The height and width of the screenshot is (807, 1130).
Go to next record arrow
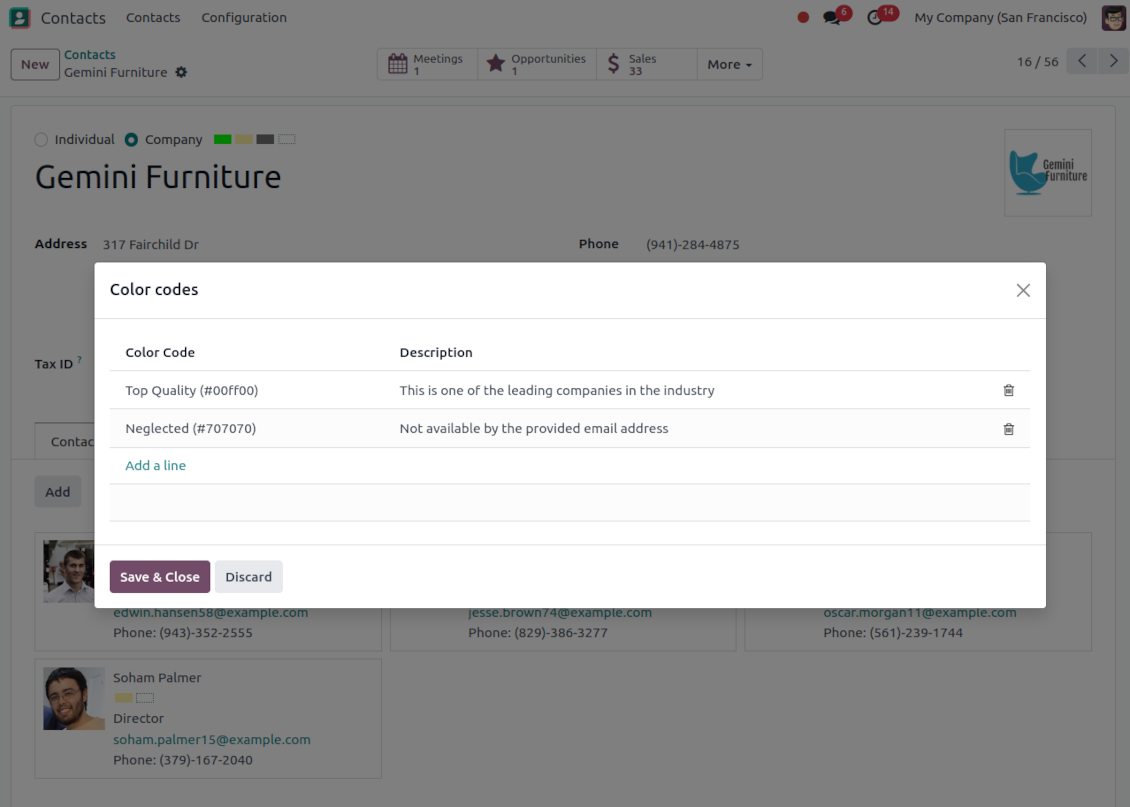pos(1113,62)
